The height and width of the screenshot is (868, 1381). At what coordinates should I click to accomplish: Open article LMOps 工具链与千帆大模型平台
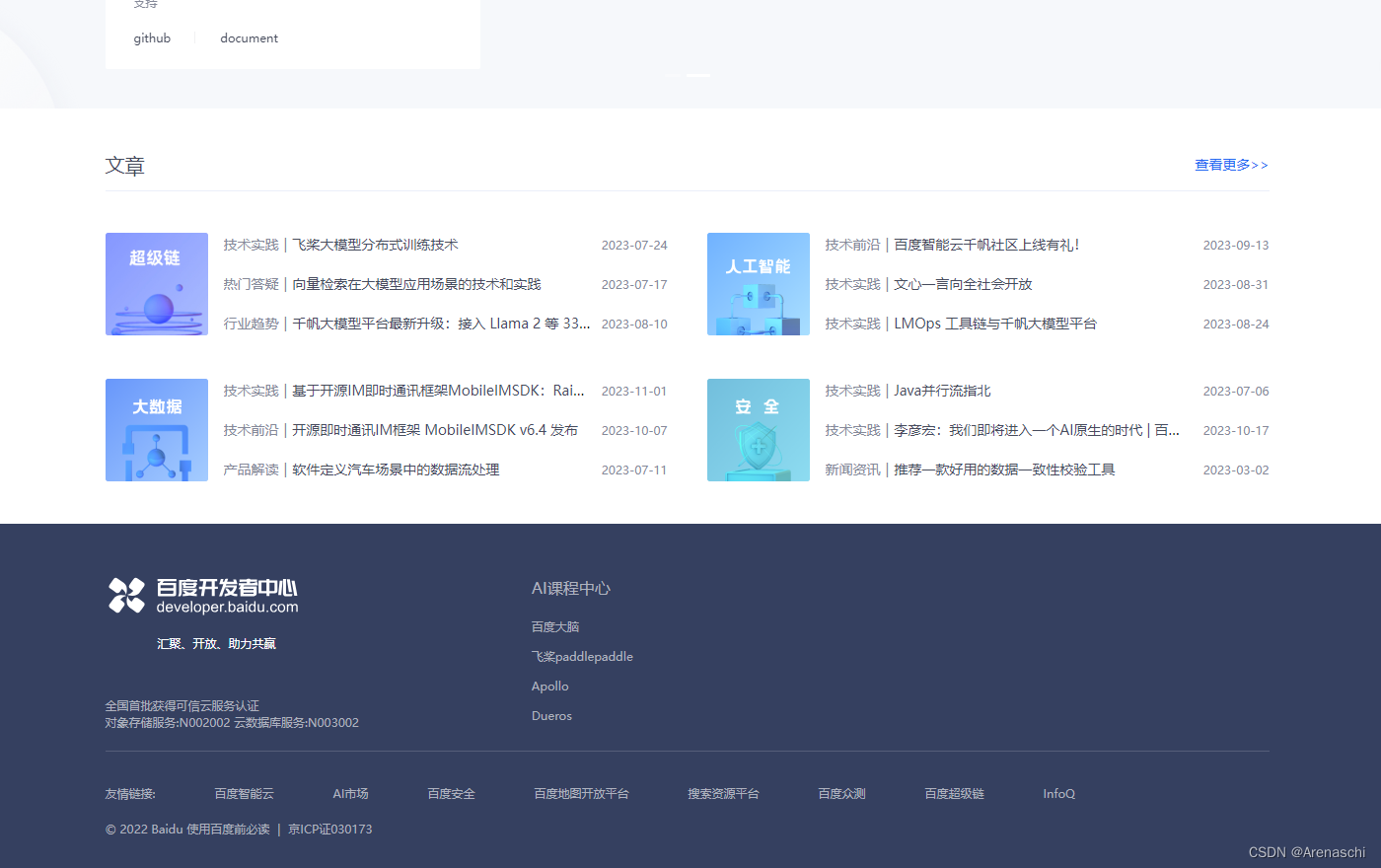[995, 324]
